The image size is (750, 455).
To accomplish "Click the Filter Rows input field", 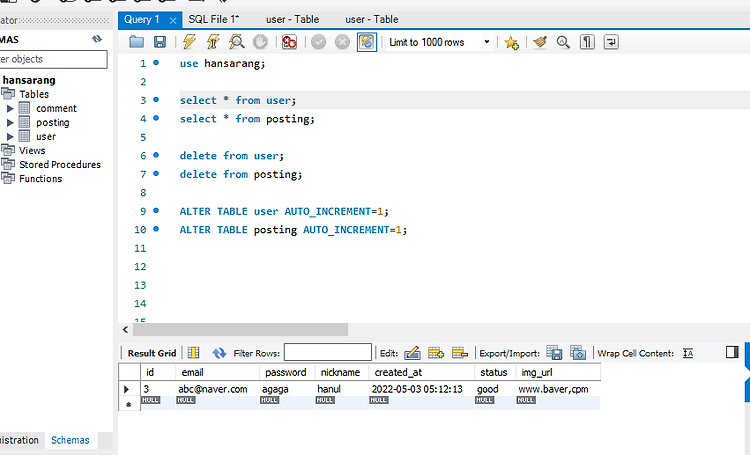I will 328,353.
